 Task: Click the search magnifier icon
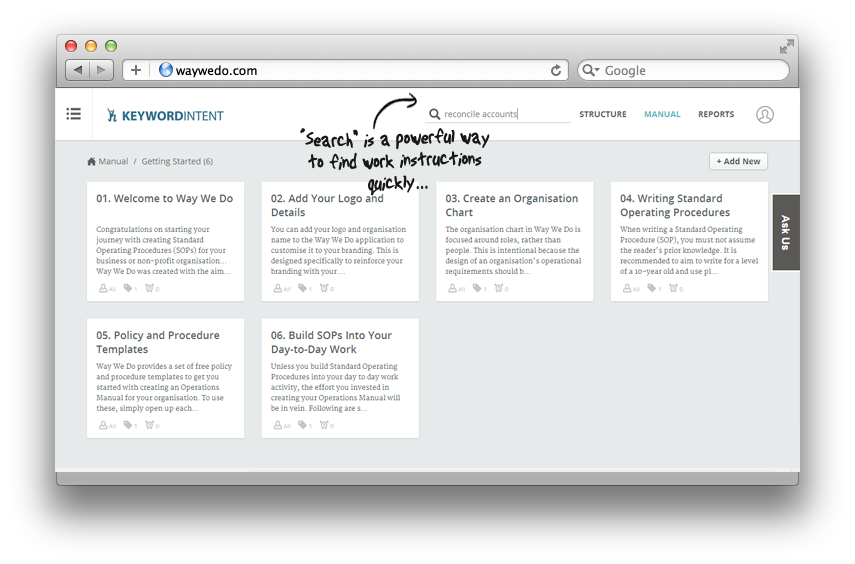pyautogui.click(x=434, y=114)
